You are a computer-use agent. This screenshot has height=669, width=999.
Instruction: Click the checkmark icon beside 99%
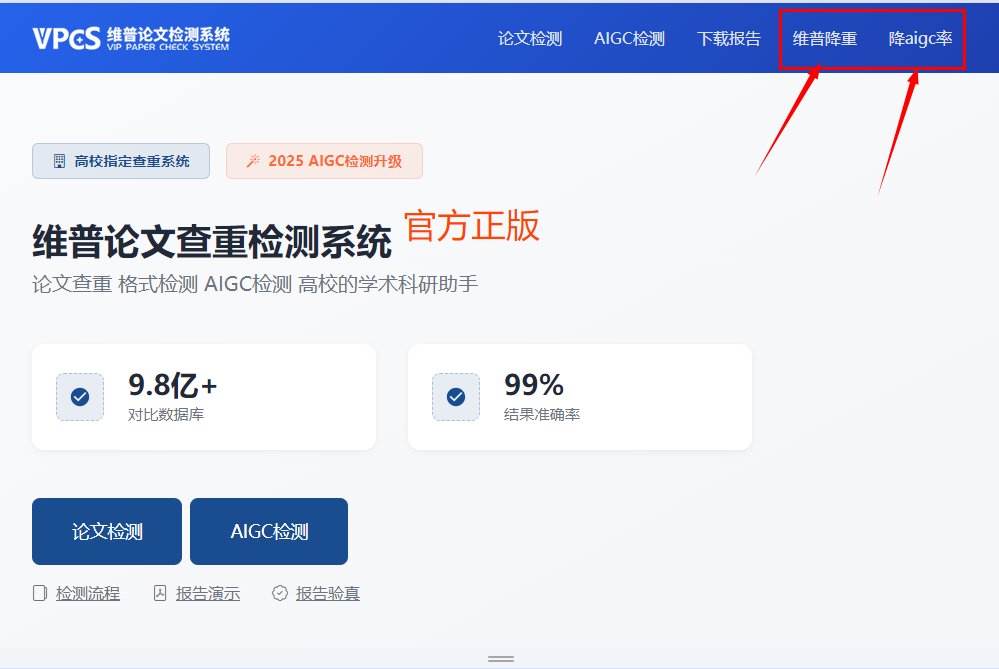coord(456,397)
